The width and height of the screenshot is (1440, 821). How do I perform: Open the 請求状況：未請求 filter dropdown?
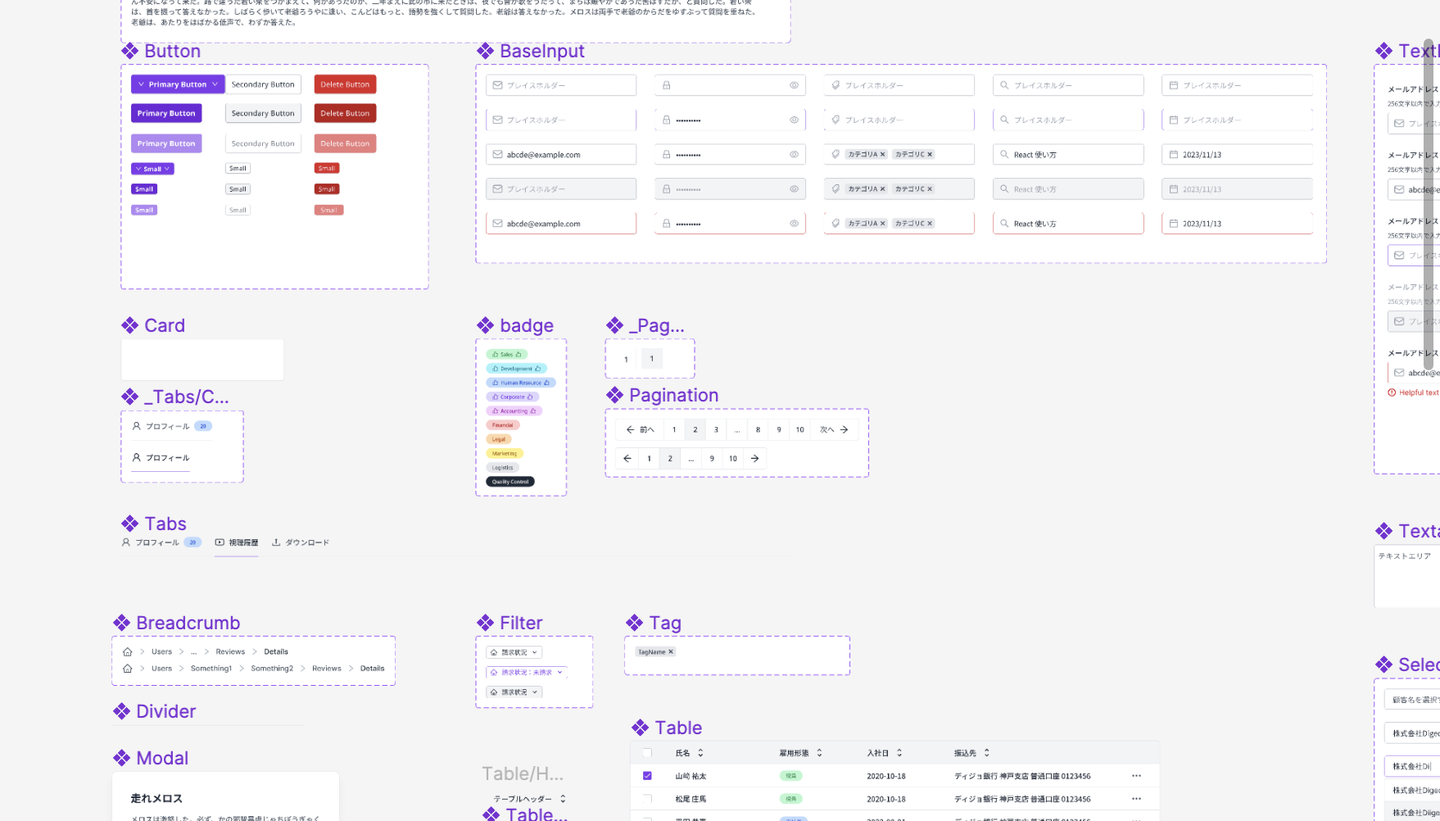click(526, 672)
